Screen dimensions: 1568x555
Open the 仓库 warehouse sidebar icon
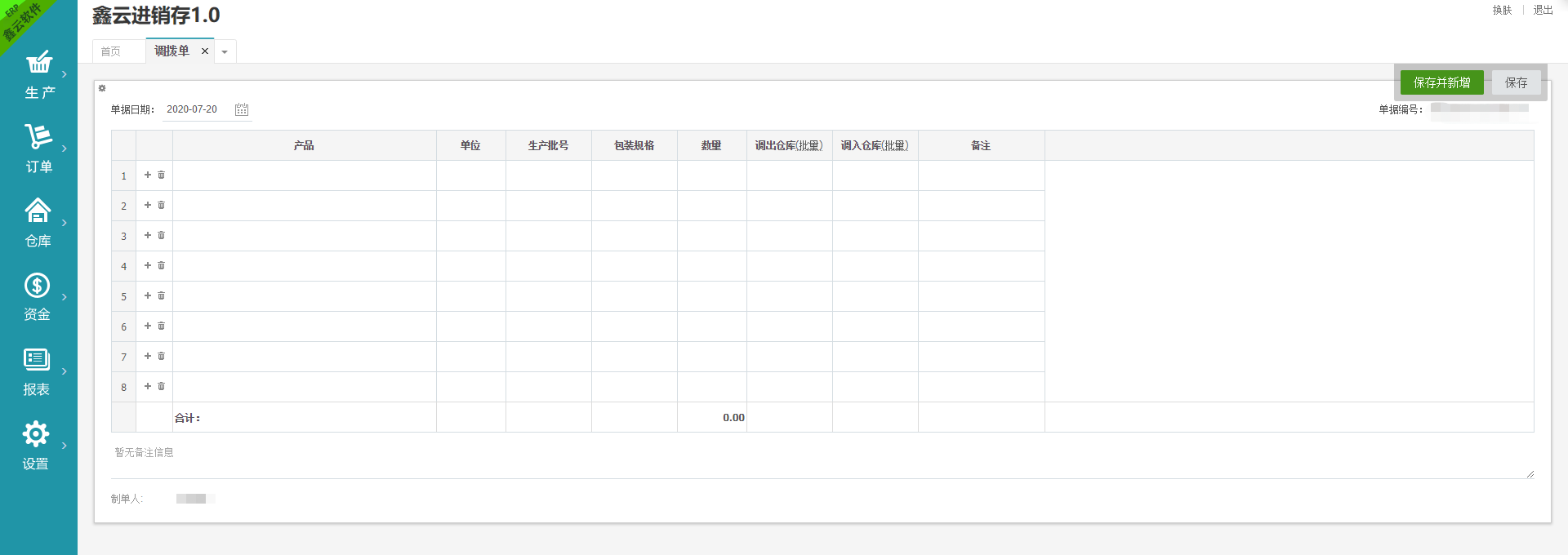[38, 211]
